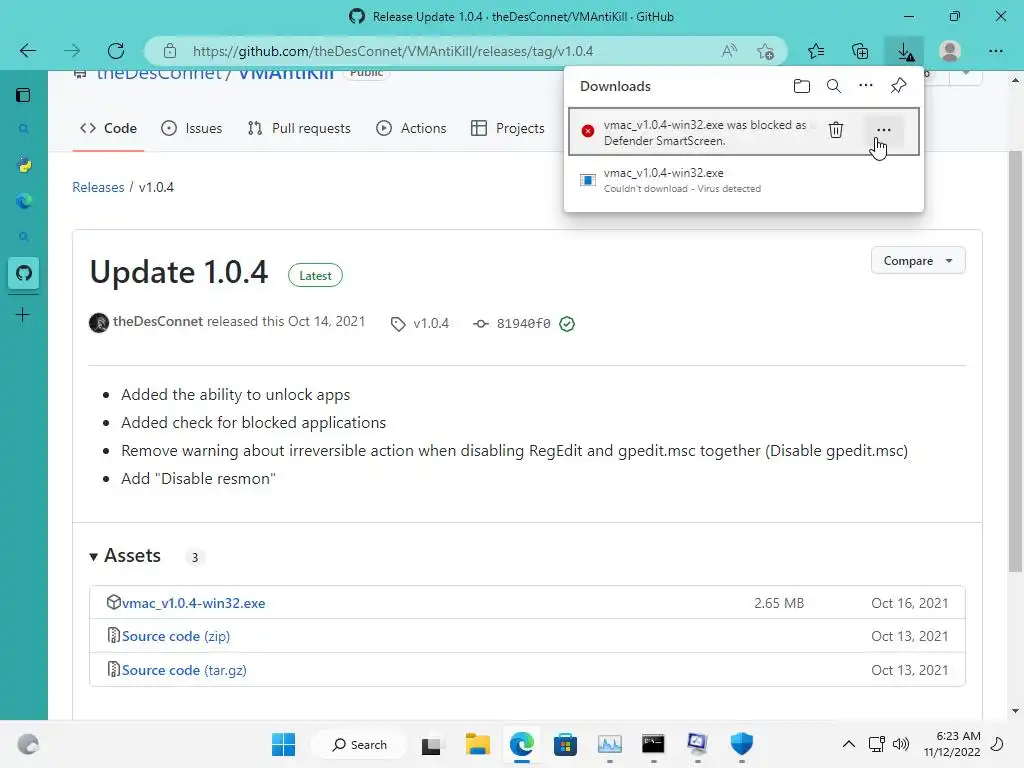Select the virus detected vmac download entry
This screenshot has height=768, width=1024.
[743, 180]
